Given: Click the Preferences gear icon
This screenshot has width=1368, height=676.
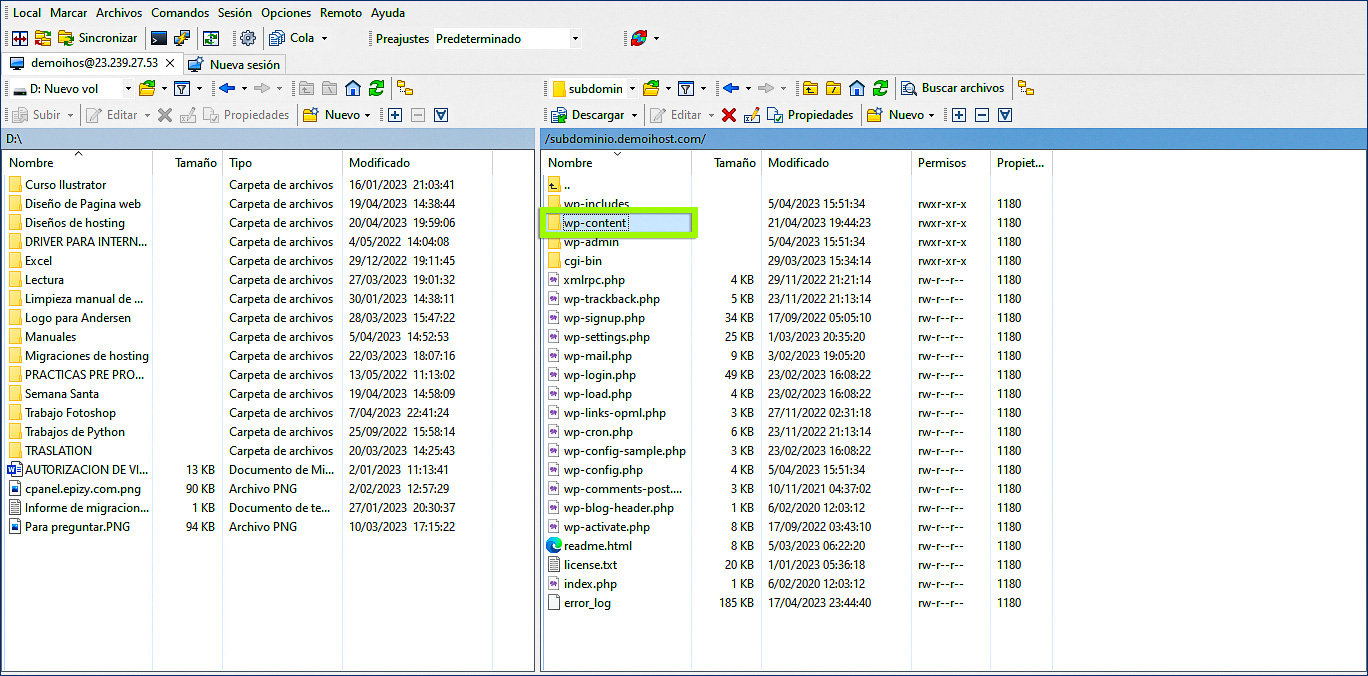Looking at the screenshot, I should [248, 38].
